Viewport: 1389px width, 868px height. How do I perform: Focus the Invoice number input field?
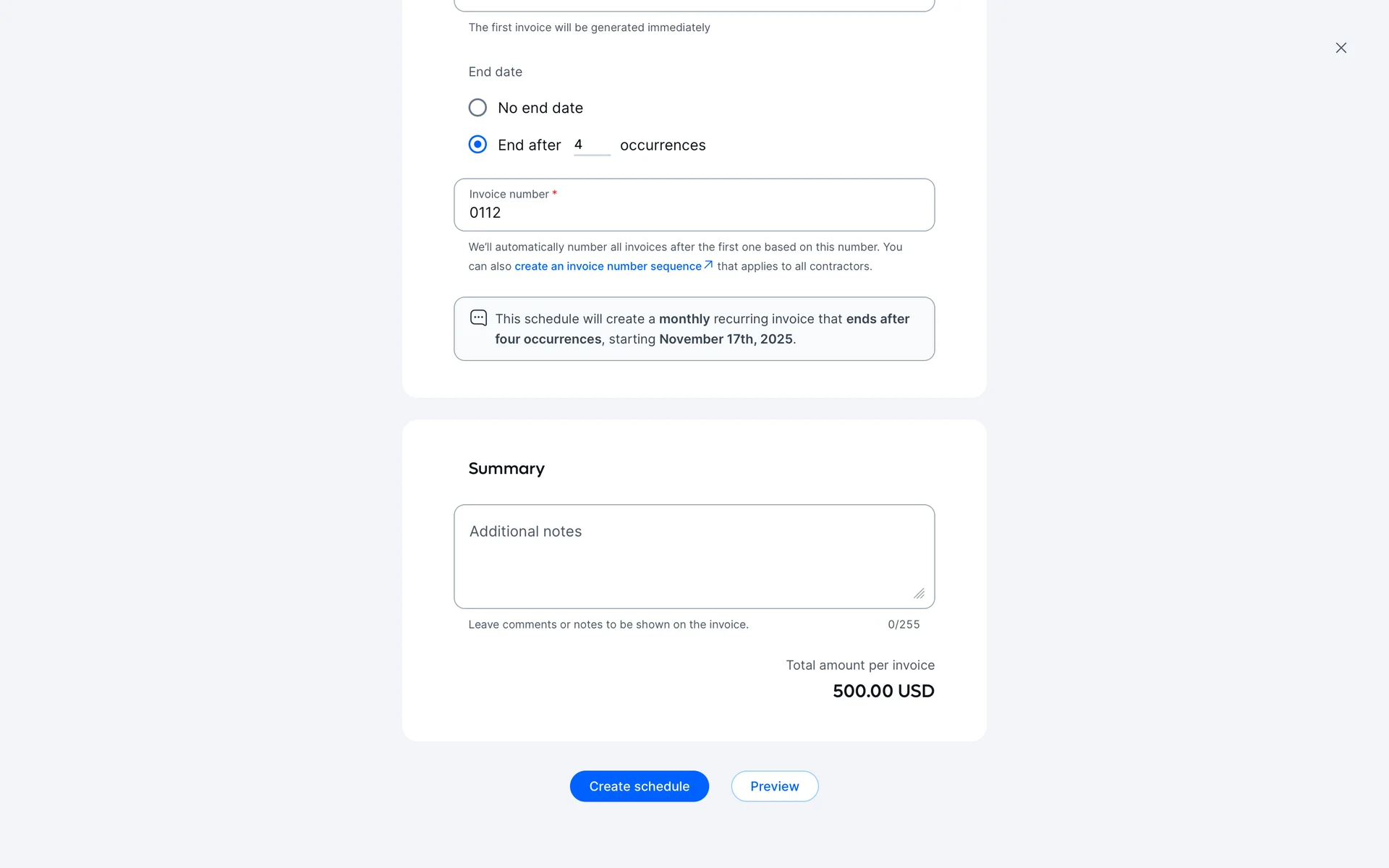pyautogui.click(x=694, y=213)
